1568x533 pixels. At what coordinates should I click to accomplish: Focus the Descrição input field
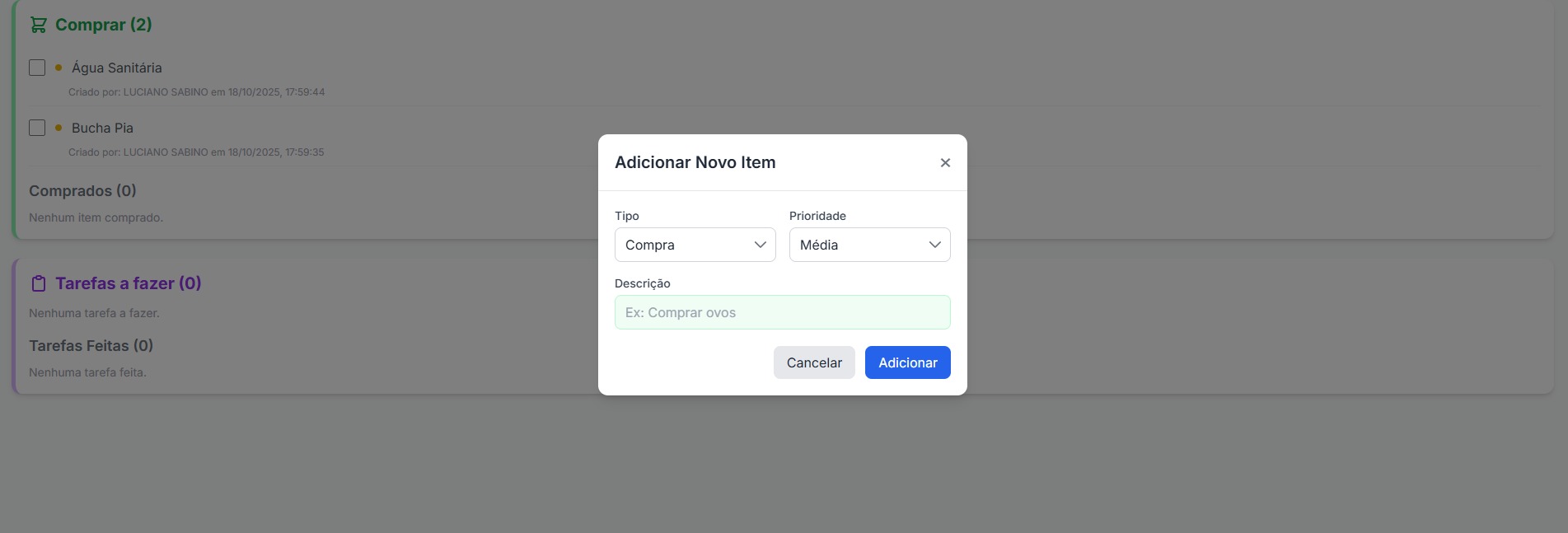pos(783,312)
